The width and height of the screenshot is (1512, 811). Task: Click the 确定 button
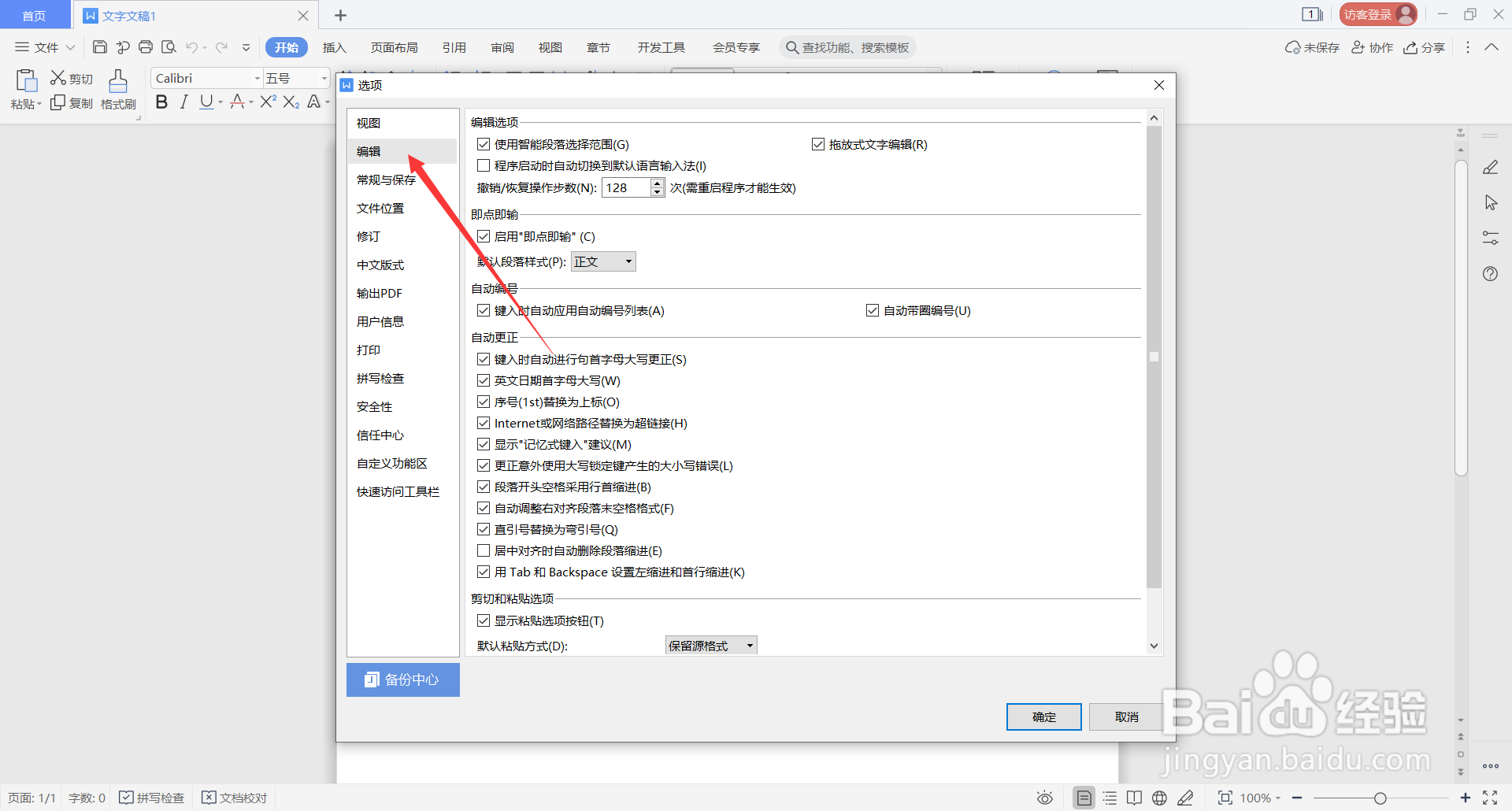(x=1043, y=717)
